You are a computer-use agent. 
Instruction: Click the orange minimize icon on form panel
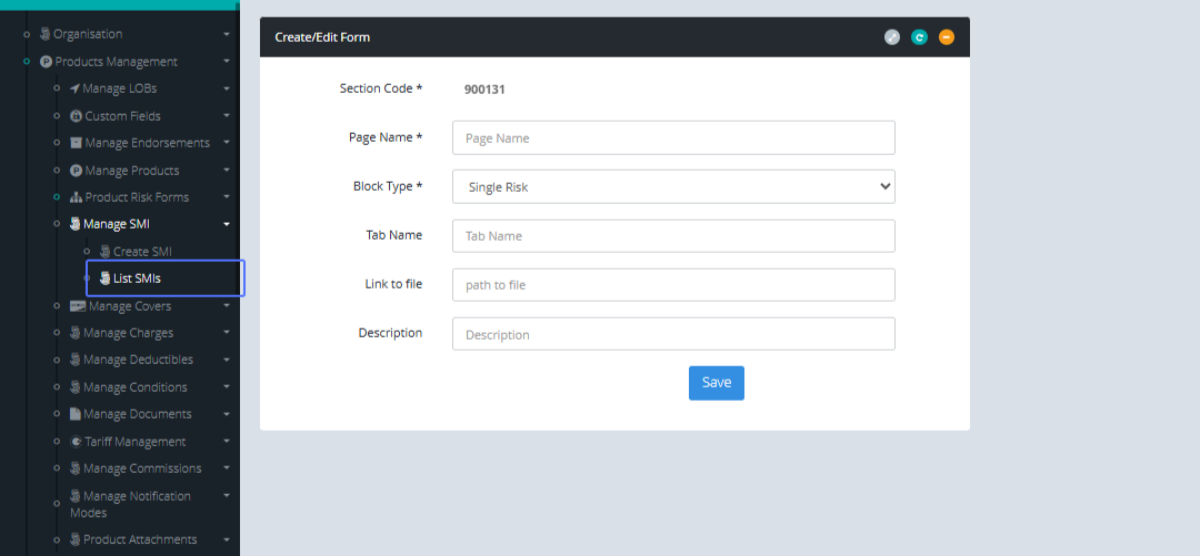946,37
